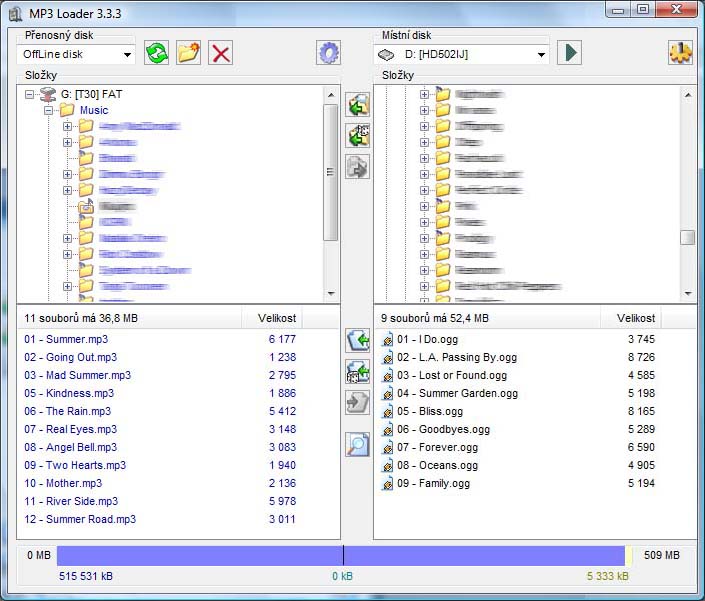Select the G: [T30] FAT drive label

coord(92,94)
